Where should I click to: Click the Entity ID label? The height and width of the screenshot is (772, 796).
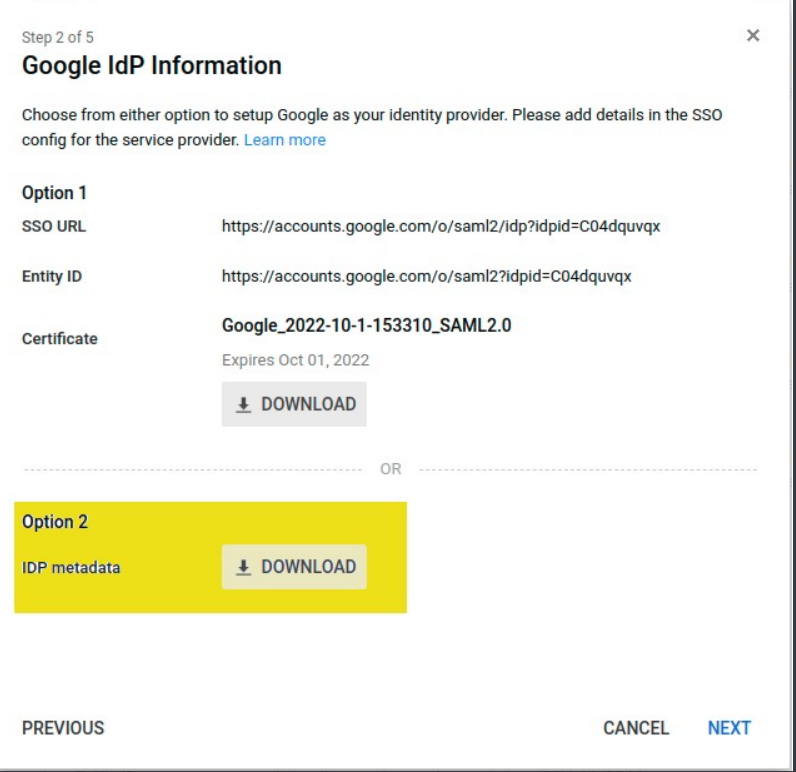pyautogui.click(x=52, y=277)
